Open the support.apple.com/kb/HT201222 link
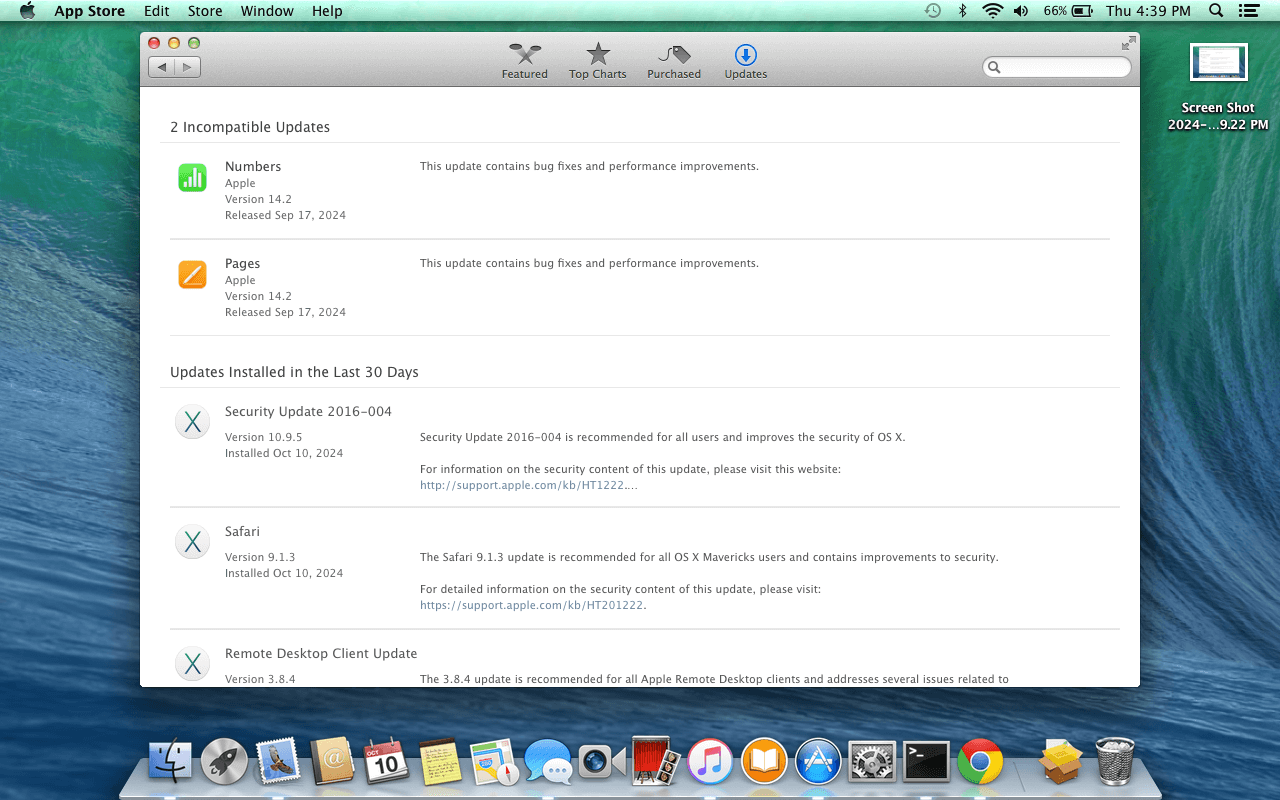Viewport: 1280px width, 800px height. pos(532,605)
